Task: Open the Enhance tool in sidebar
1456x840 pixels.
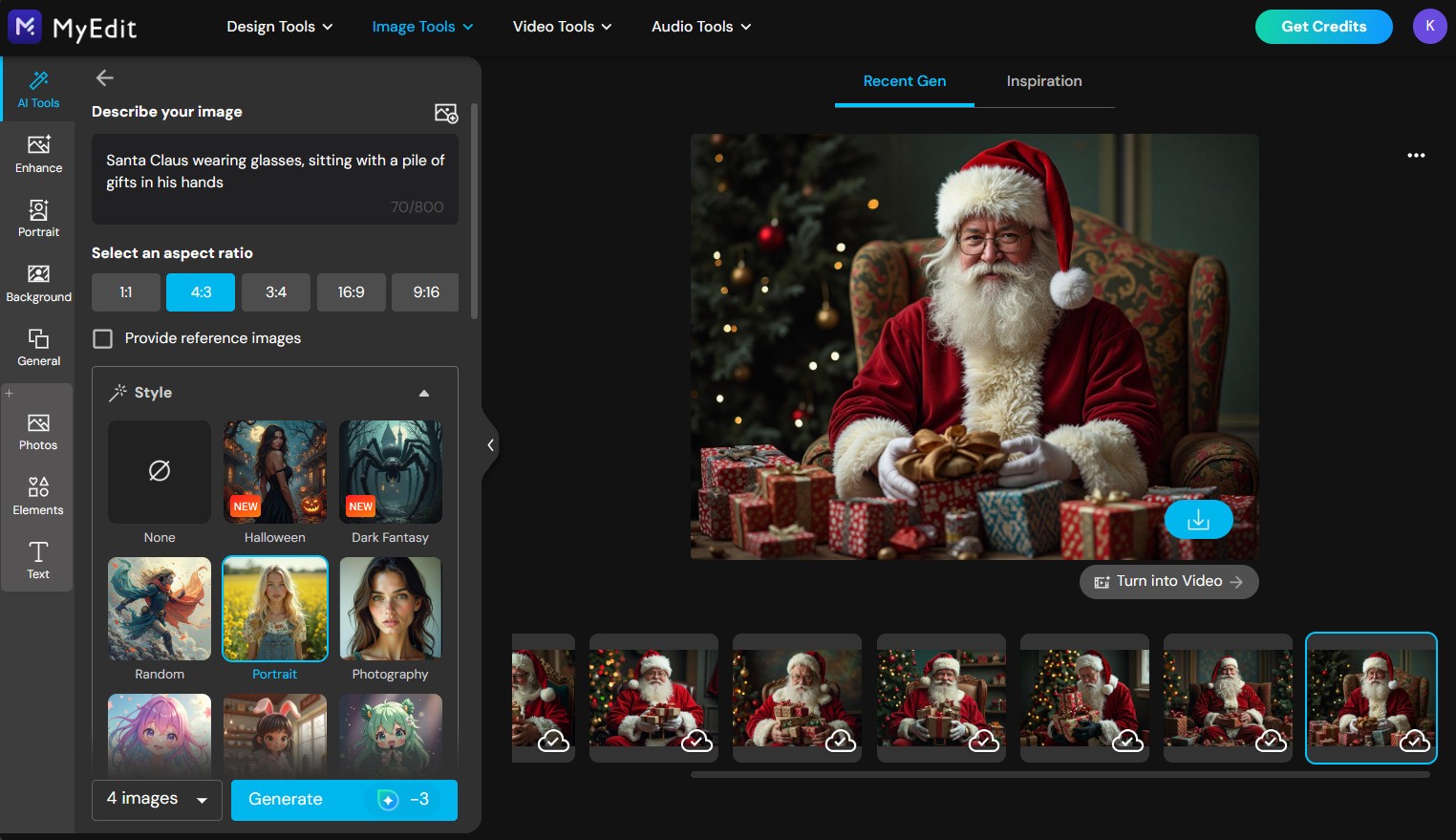Action: pos(38,154)
